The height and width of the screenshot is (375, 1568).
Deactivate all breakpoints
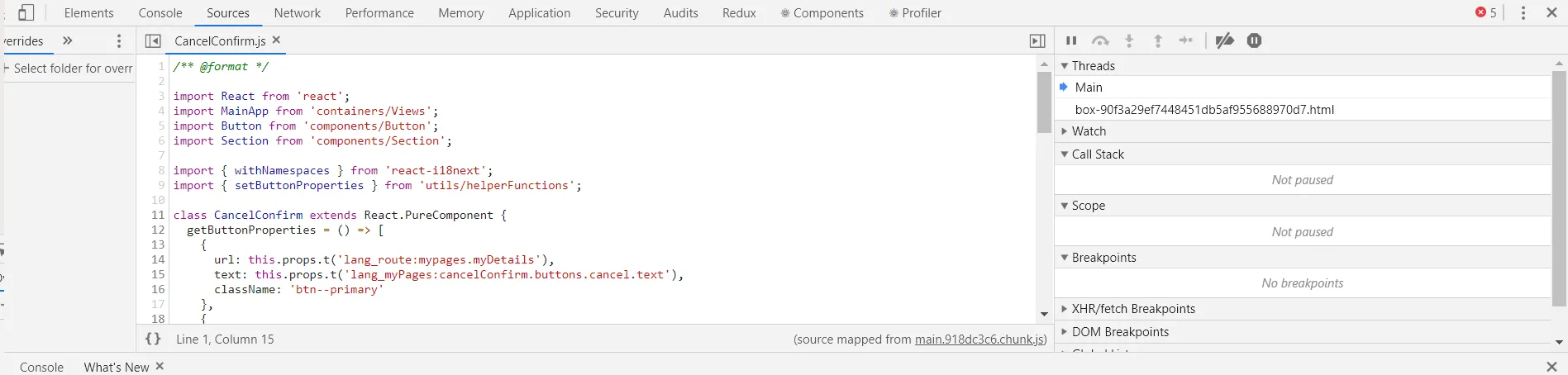[x=1225, y=40]
